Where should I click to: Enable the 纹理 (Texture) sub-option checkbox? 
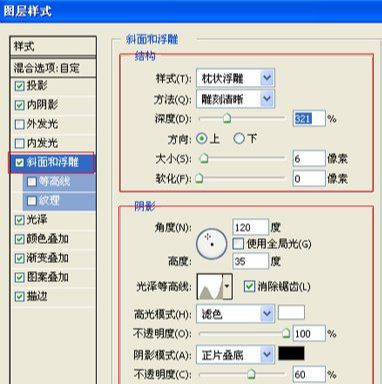point(32,201)
